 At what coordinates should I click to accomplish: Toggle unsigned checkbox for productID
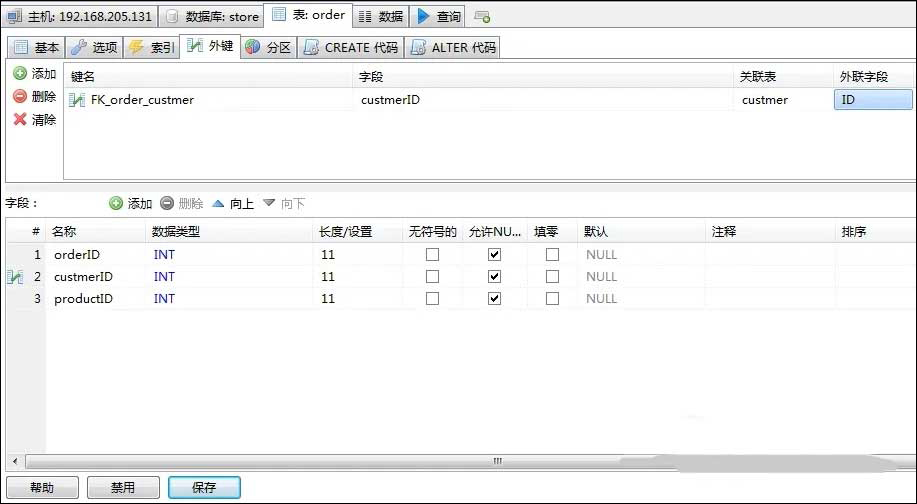[x=432, y=298]
